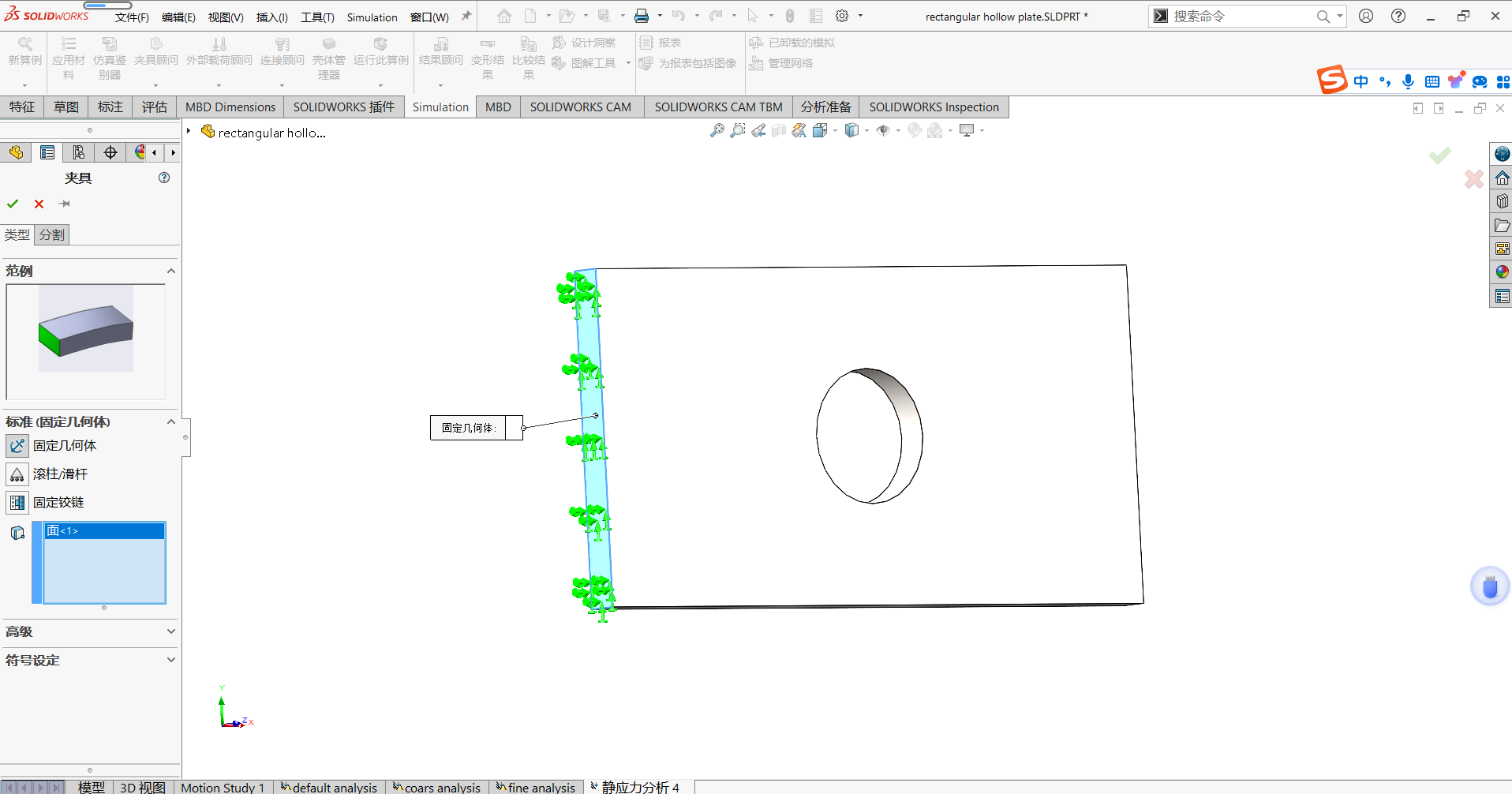Image resolution: width=1512 pixels, height=794 pixels.
Task: Open the SOLIDWORKS CAM ribbon tab
Action: coord(580,107)
